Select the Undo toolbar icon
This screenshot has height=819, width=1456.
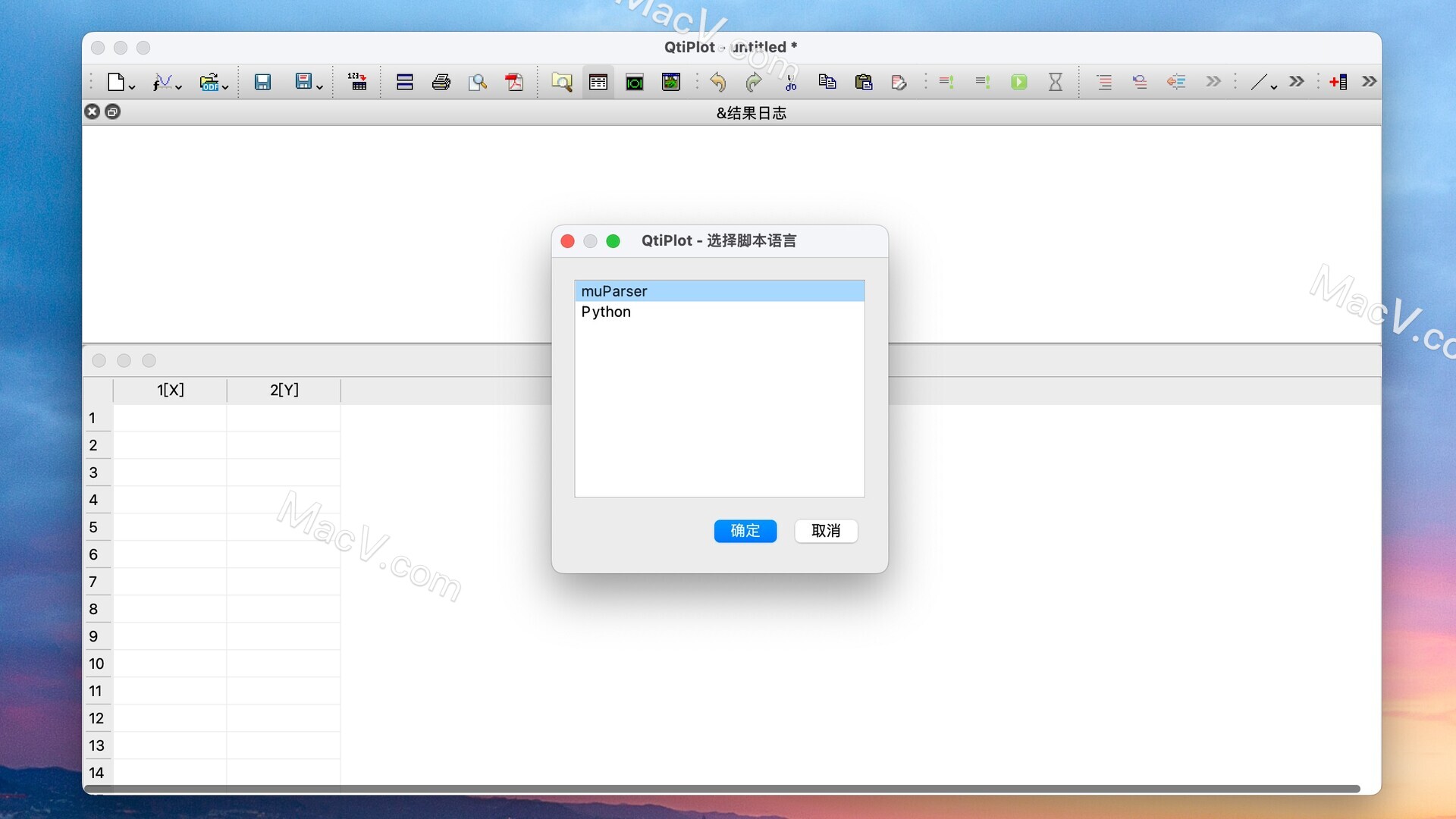(717, 82)
